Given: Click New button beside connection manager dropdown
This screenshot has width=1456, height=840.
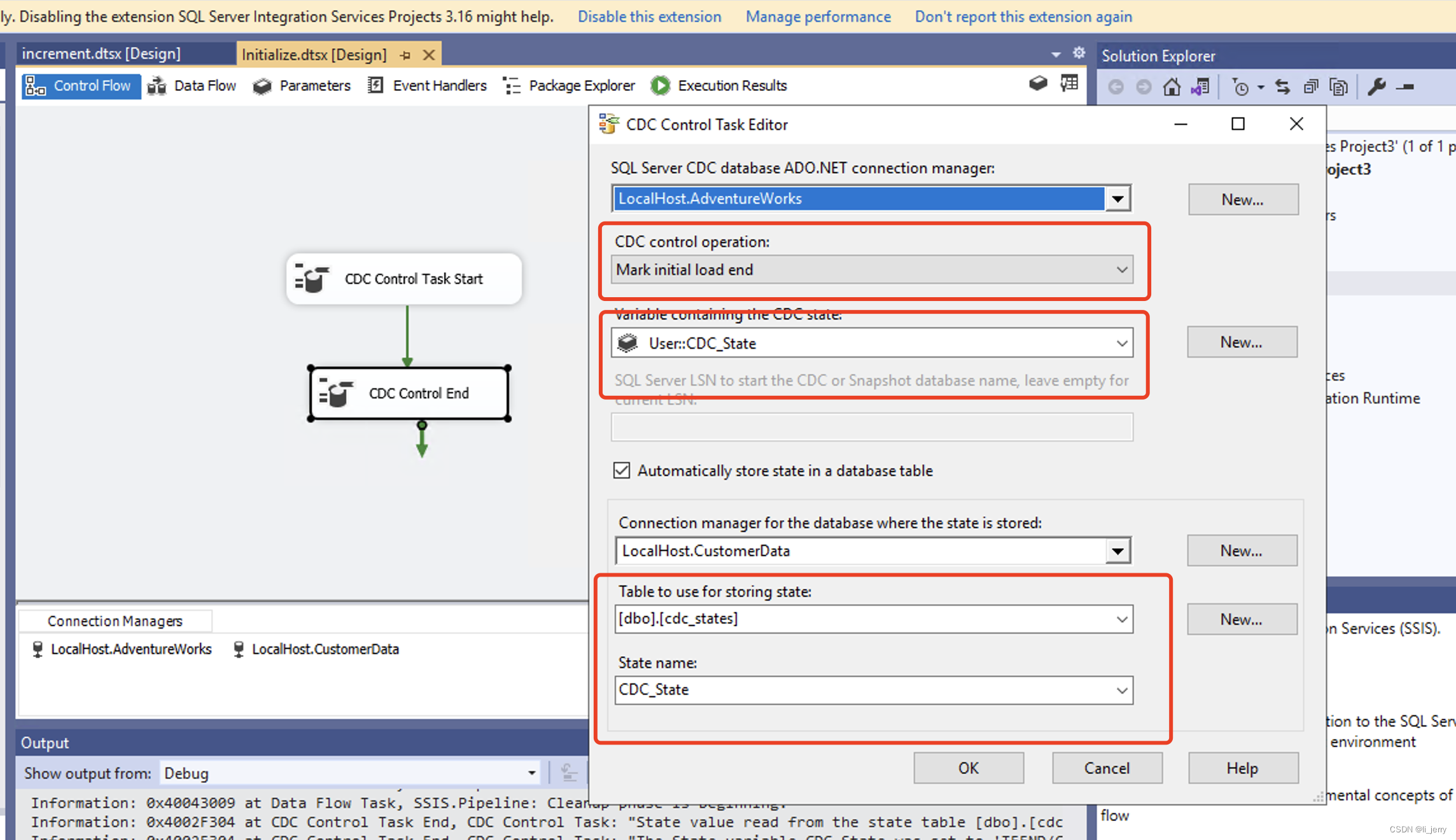Looking at the screenshot, I should tap(1242, 200).
